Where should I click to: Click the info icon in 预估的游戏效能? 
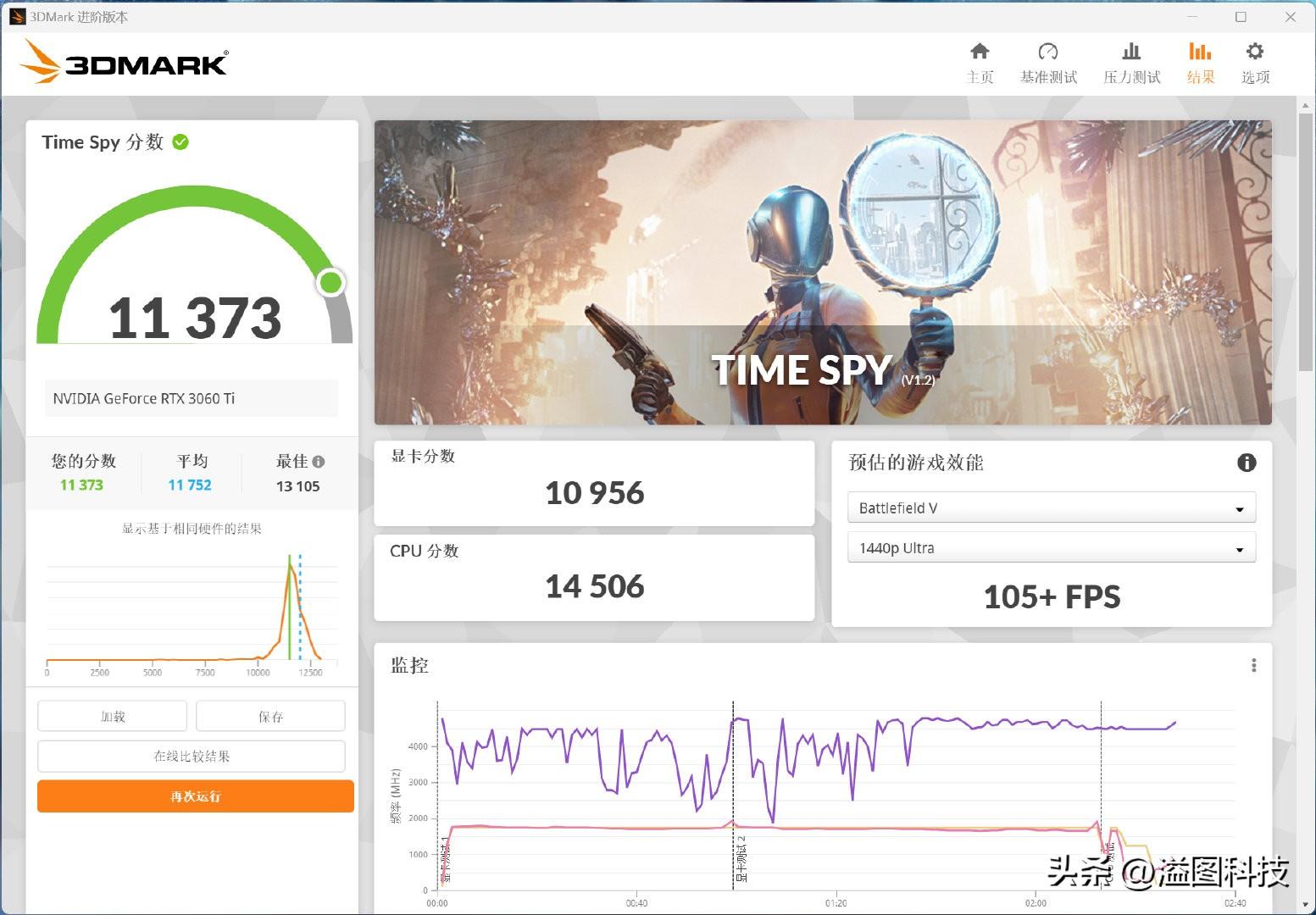click(x=1247, y=463)
